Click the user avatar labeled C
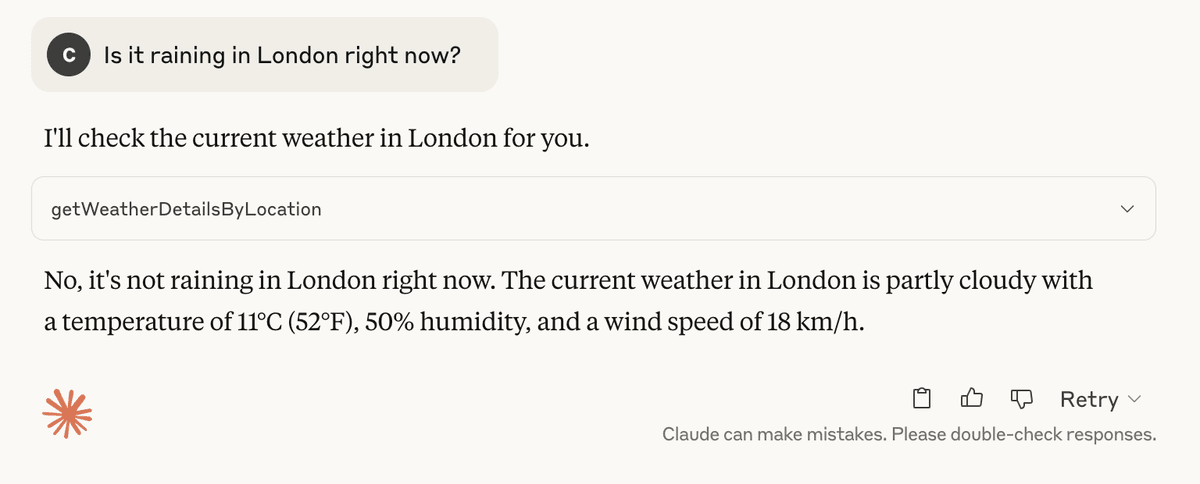The image size is (1200, 484). (68, 55)
